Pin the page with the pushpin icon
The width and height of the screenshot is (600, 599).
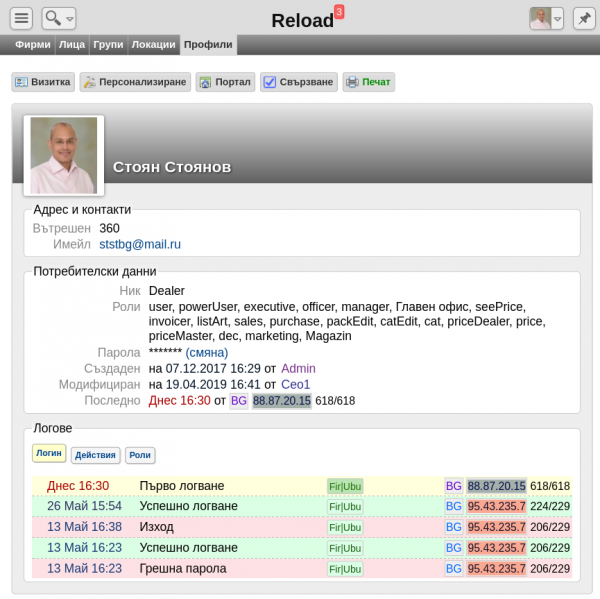(582, 19)
